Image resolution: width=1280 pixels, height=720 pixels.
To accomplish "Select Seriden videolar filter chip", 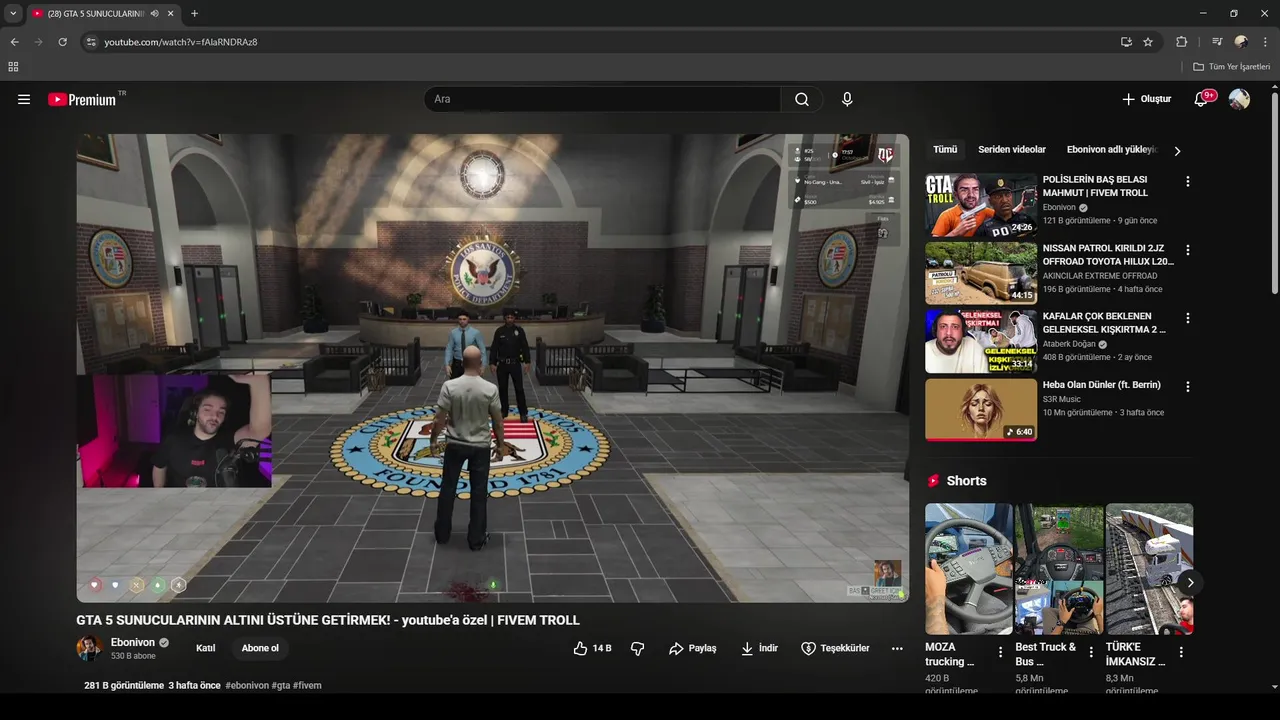I will [1012, 150].
